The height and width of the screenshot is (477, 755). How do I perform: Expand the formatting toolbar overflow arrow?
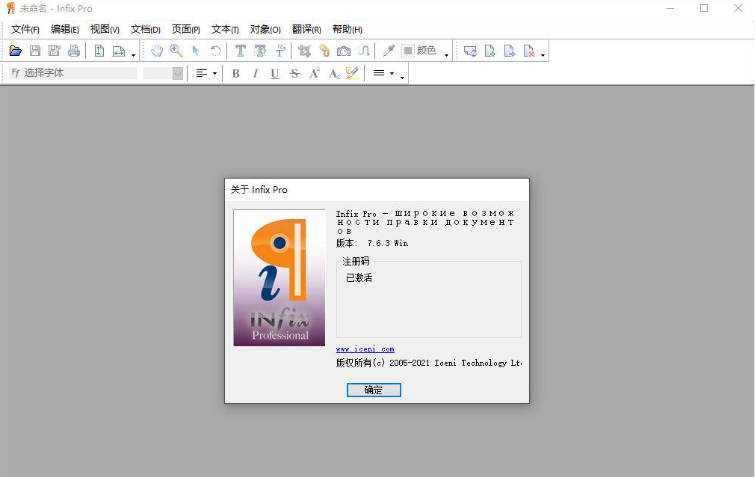[x=403, y=77]
